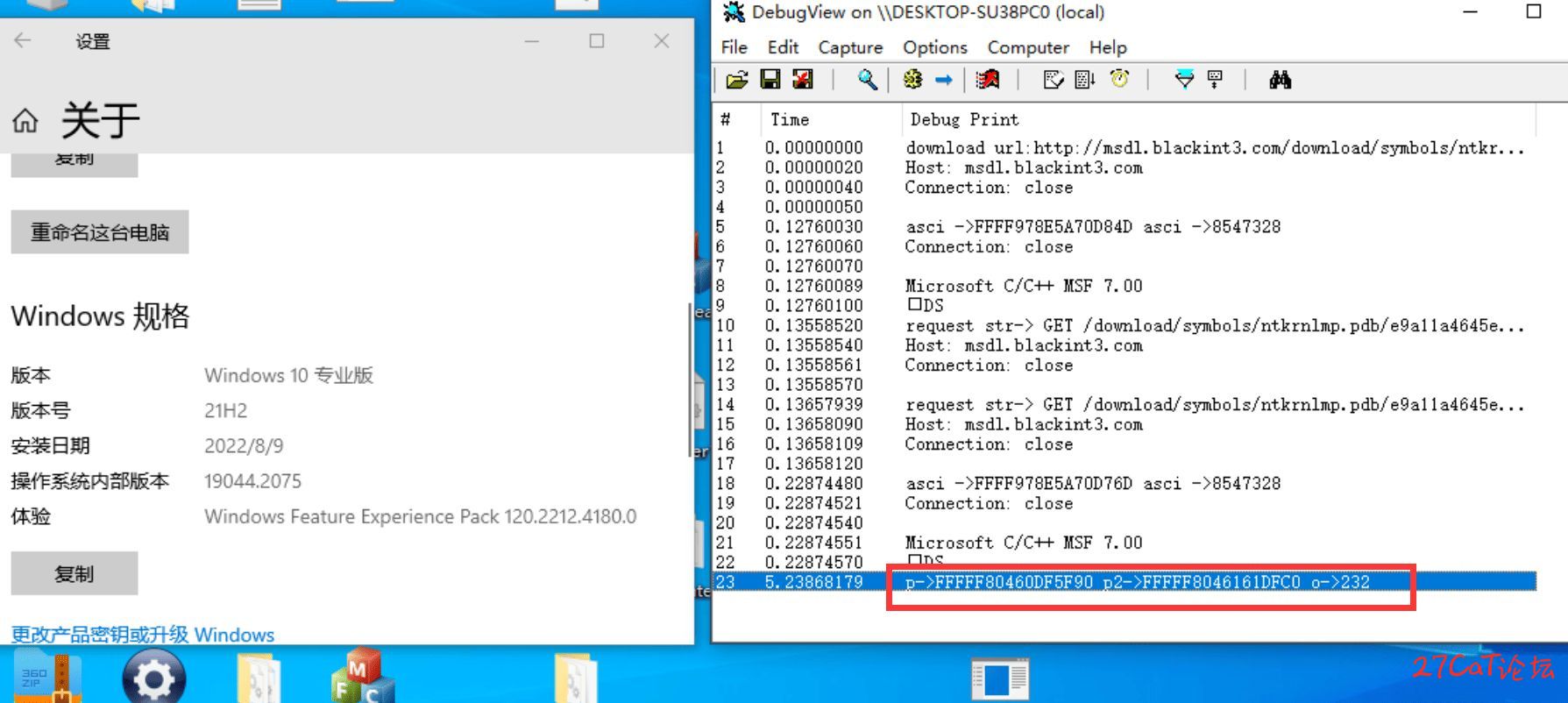Select row 3 Connection: close line
1568x703 pixels.
tap(1125, 187)
